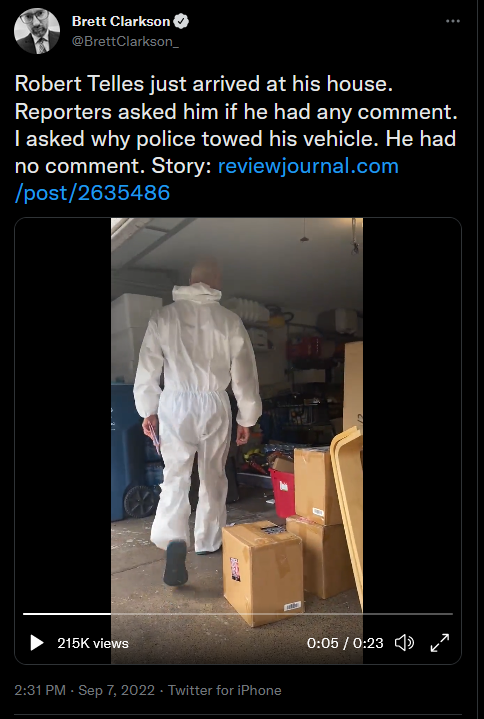Image resolution: width=484 pixels, height=719 pixels.
Task: Mute the video using the speaker icon
Action: pos(404,643)
